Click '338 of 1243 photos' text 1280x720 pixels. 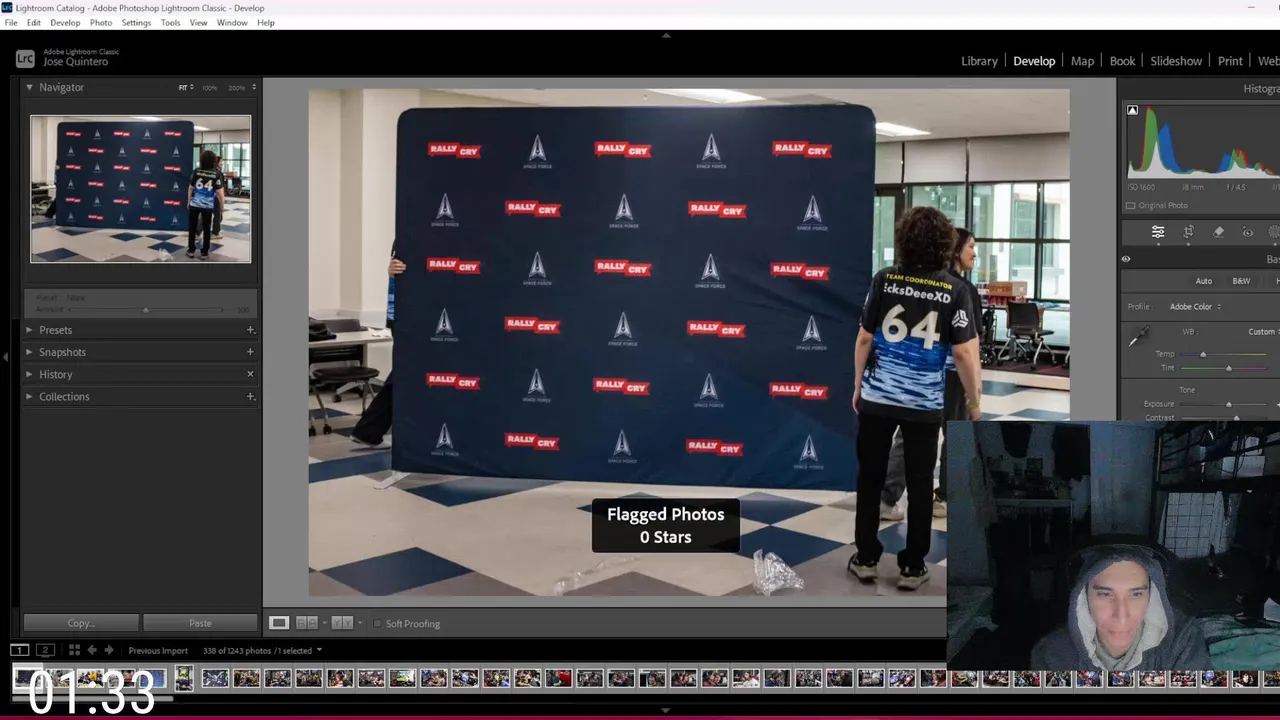point(237,650)
